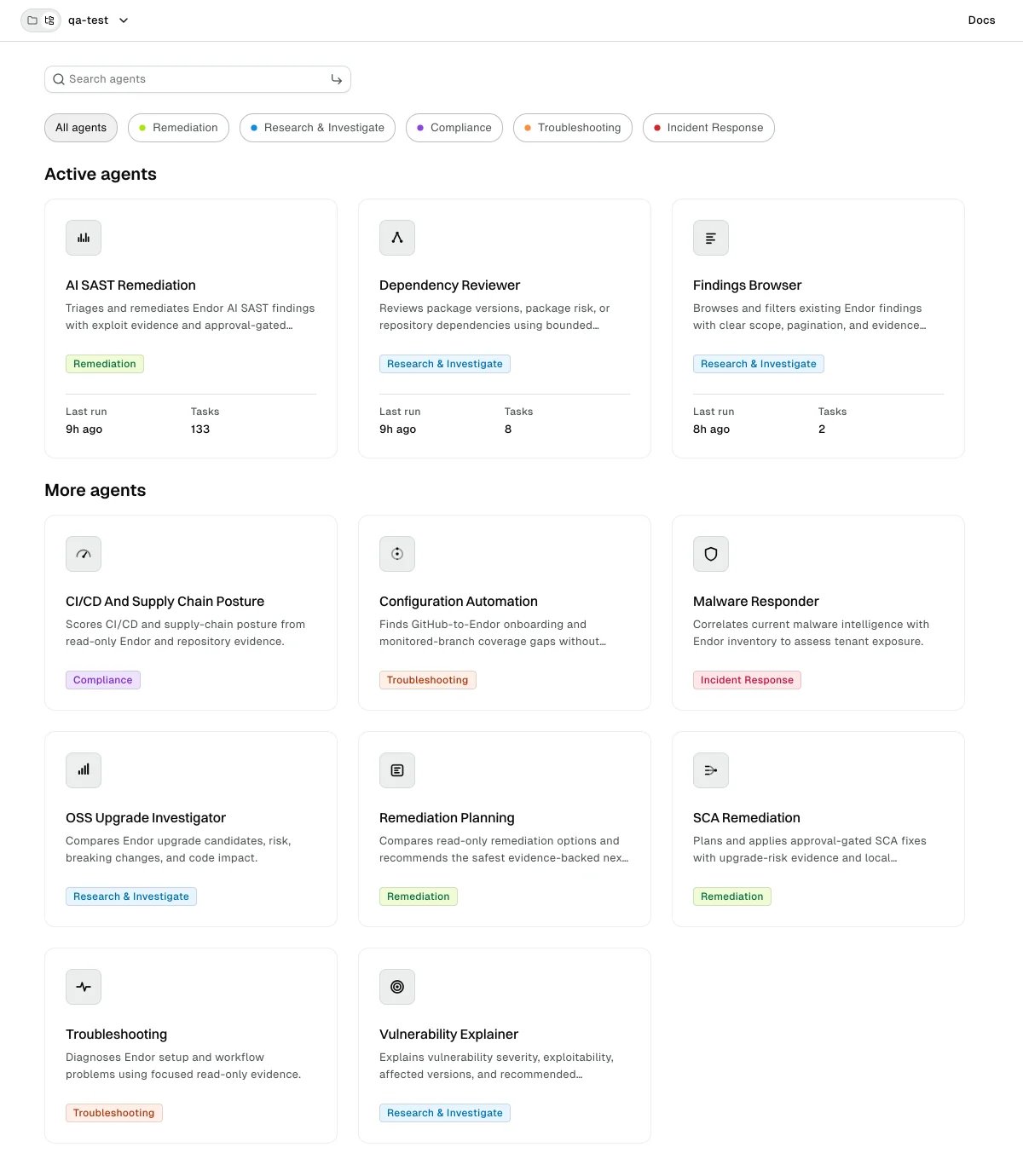Open the Docs link
Image resolution: width=1023 pixels, height=1176 pixels.
981,20
